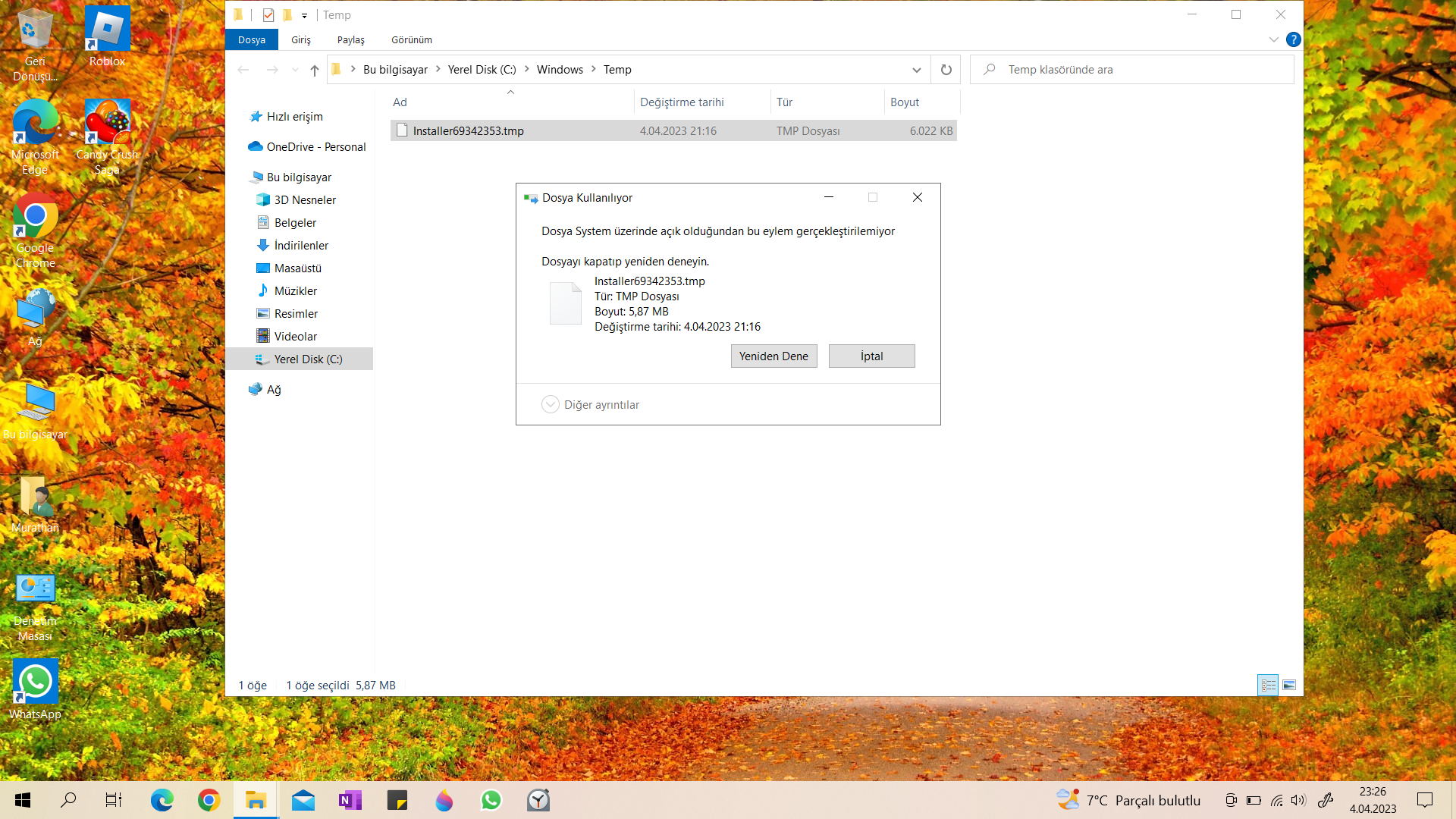
Task: Switch to details view icon
Action: 1268,685
